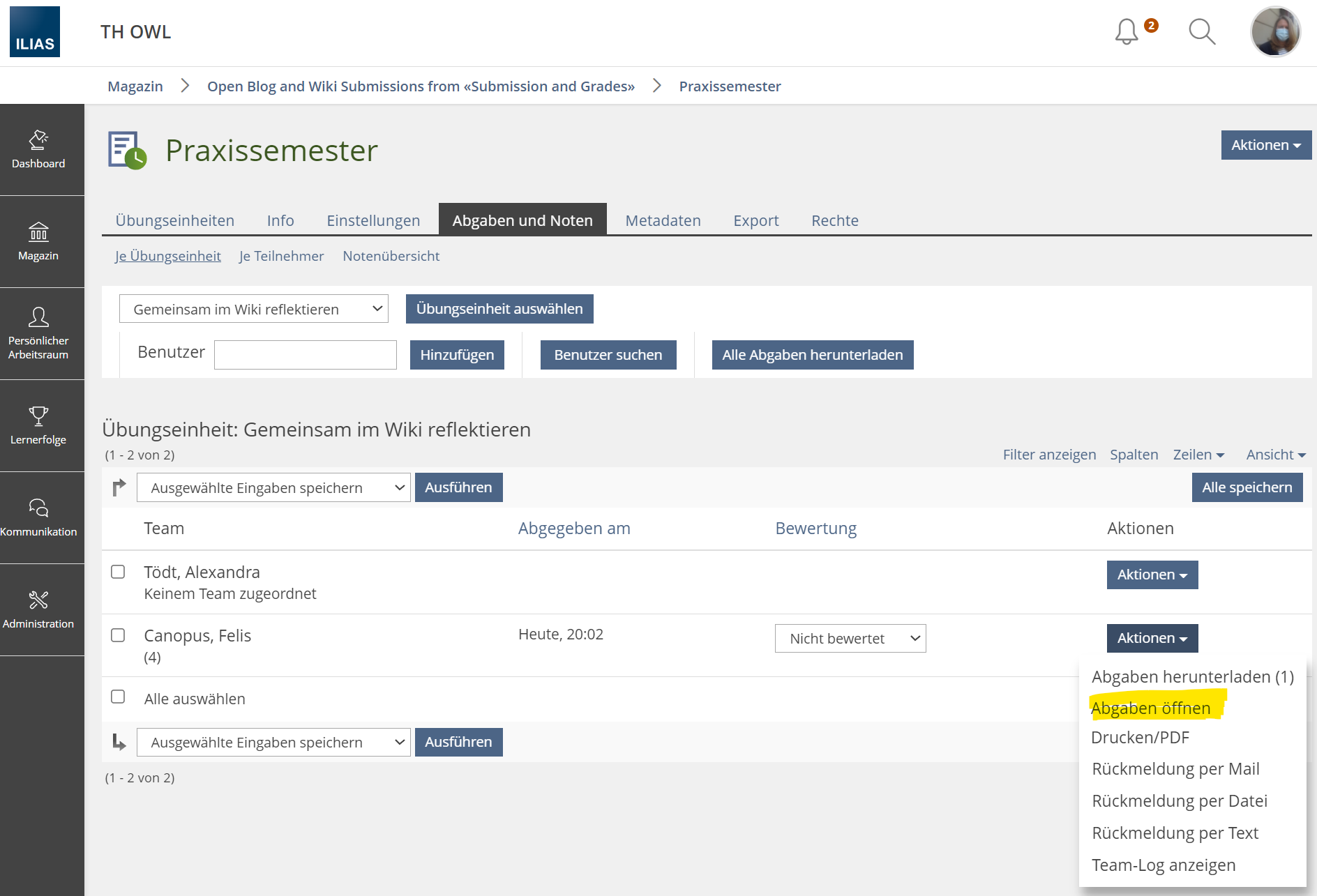Open Lernerfolge trophy sidebar item
Screen dimensions: 1317x896
click(38, 426)
